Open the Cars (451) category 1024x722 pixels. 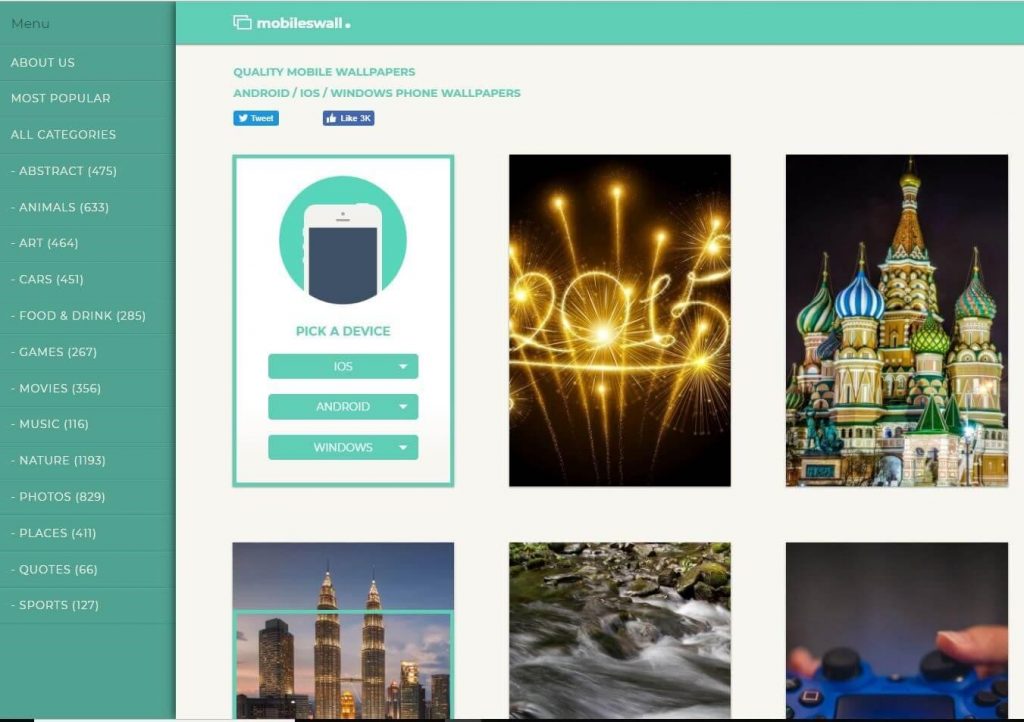pos(88,280)
